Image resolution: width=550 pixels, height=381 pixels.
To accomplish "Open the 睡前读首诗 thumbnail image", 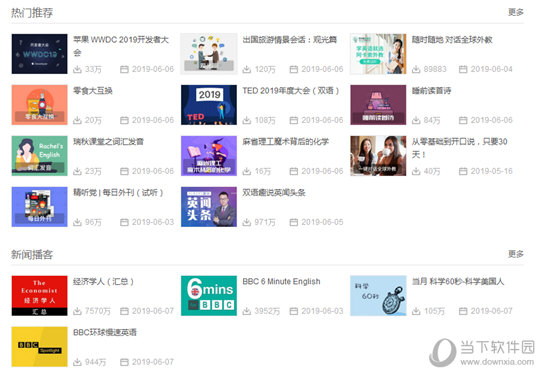I will pyautogui.click(x=378, y=105).
